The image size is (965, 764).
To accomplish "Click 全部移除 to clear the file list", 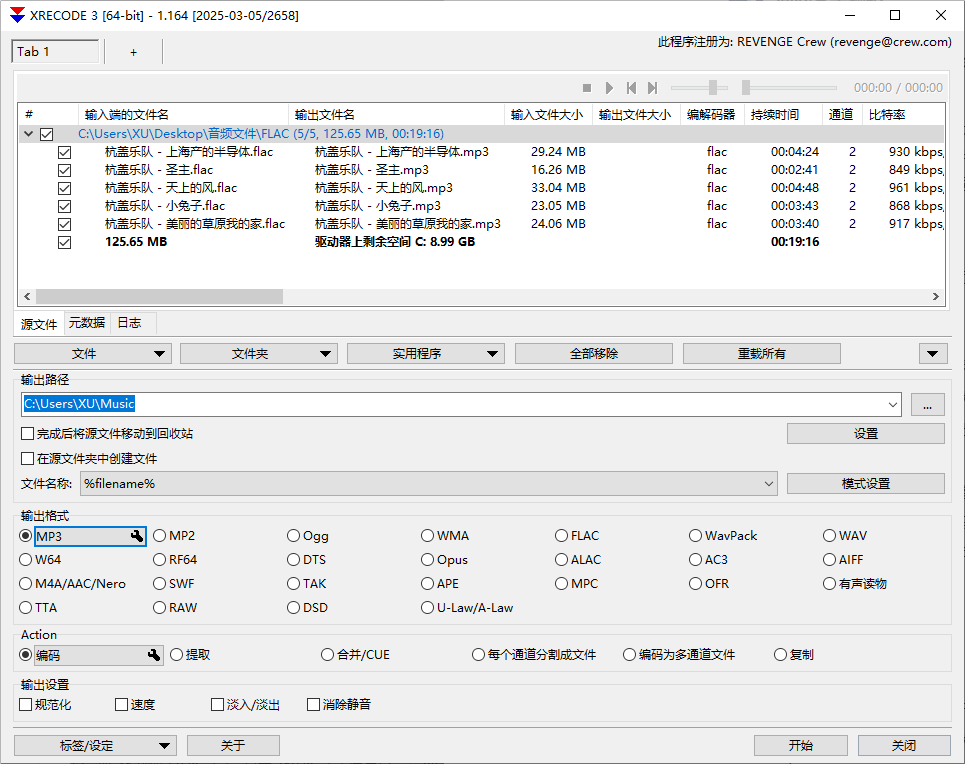I will tap(593, 353).
